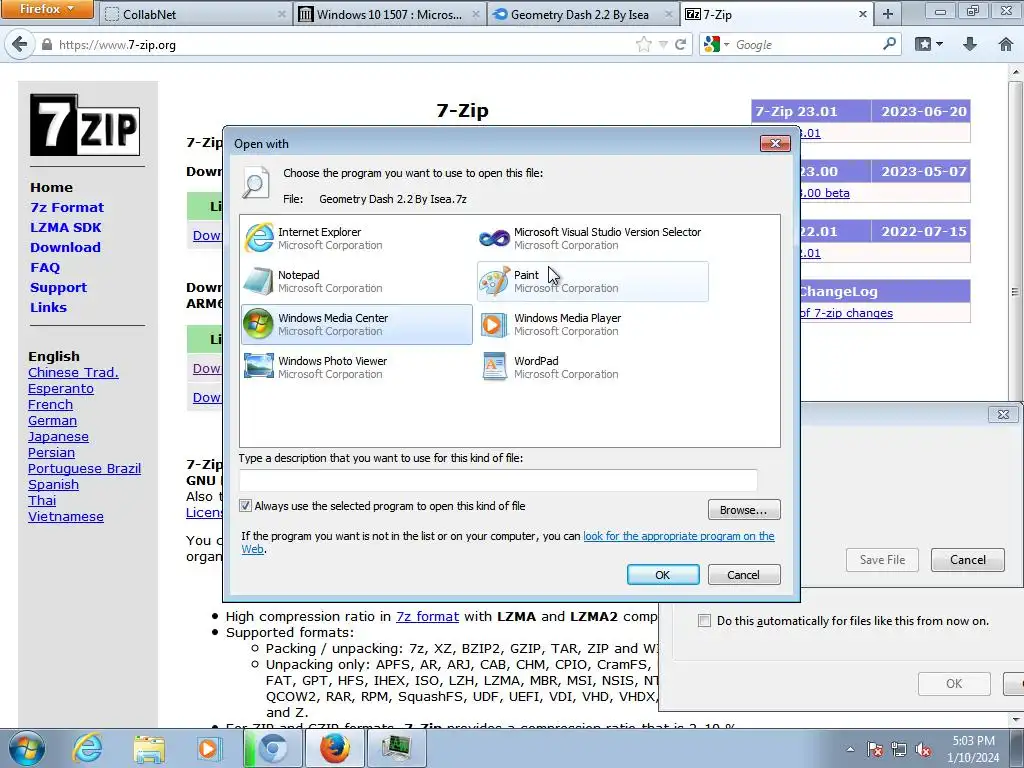The image size is (1024, 768).
Task: Click the Firefox back arrow button
Action: click(x=20, y=44)
